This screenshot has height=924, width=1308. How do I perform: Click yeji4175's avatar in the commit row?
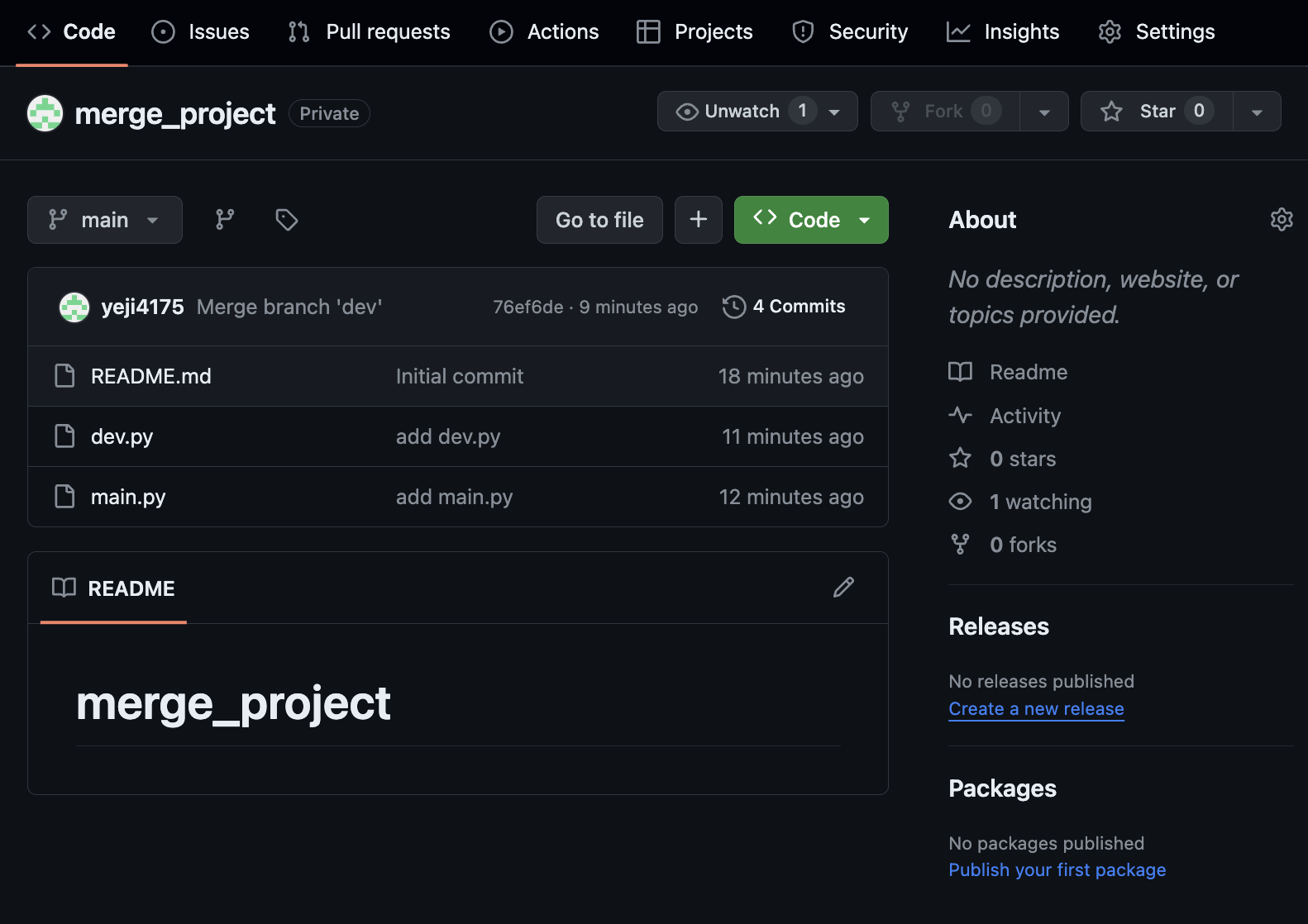coord(74,307)
